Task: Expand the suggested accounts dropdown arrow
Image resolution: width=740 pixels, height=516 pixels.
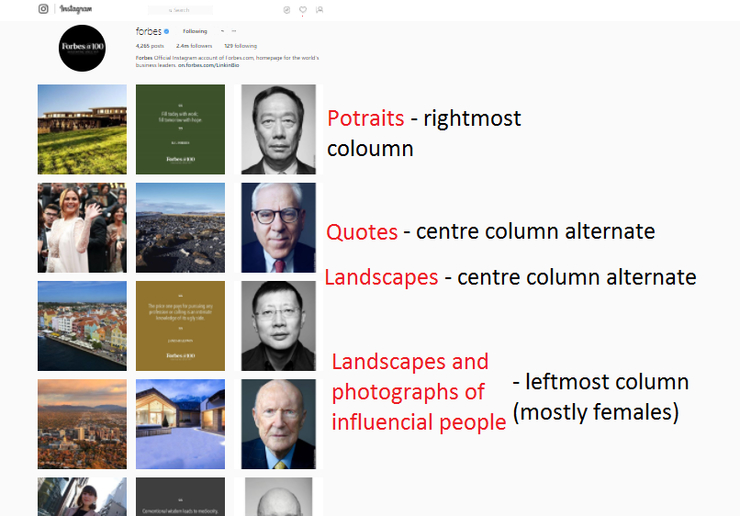Action: coord(222,31)
